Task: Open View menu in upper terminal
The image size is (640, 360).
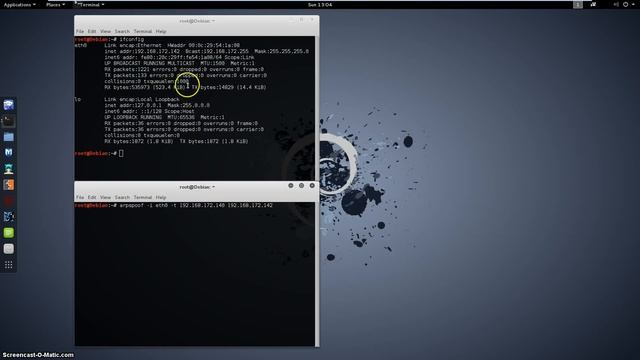Action: pyautogui.click(x=105, y=31)
